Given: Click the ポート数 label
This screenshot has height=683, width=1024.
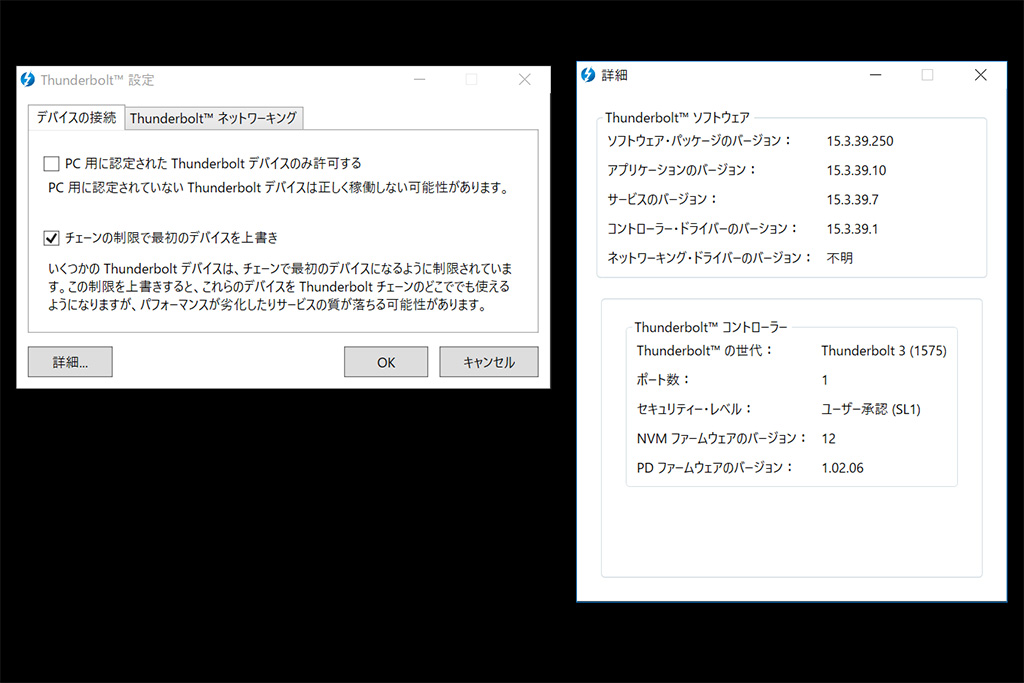Looking at the screenshot, I should tap(663, 379).
